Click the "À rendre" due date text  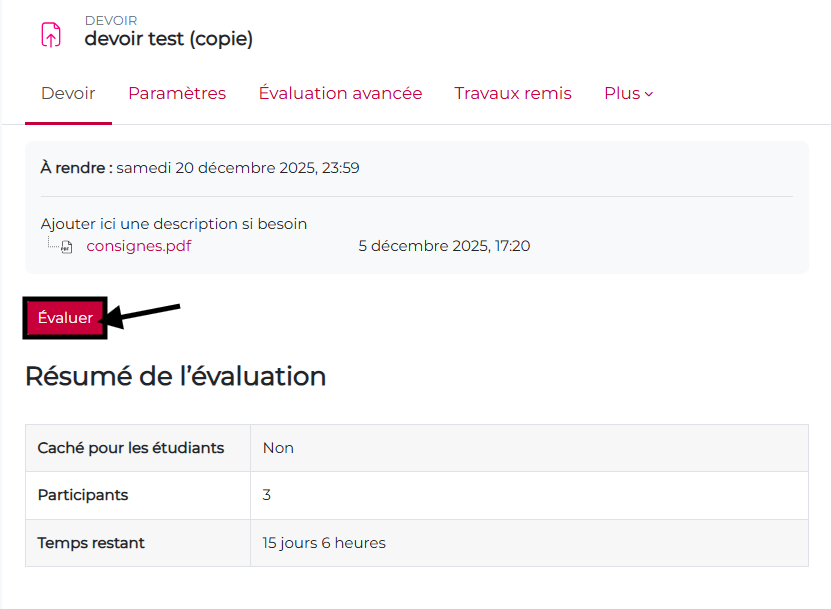[x=200, y=168]
